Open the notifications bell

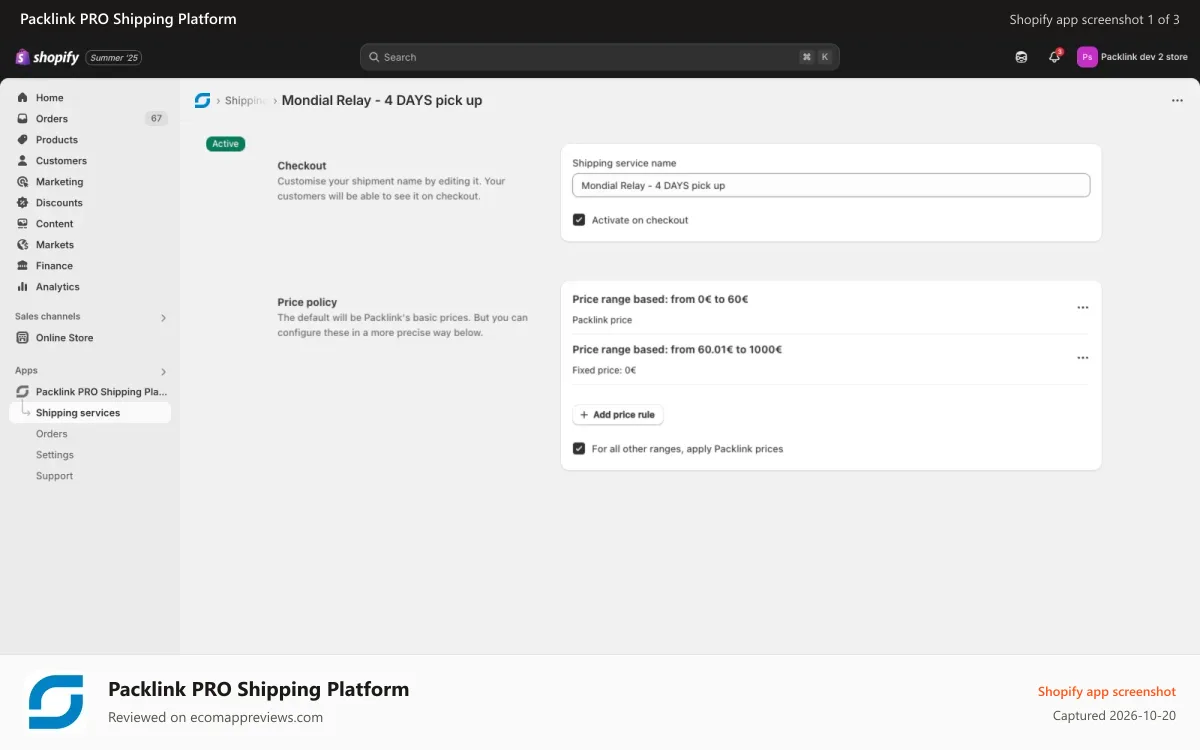pyautogui.click(x=1054, y=57)
